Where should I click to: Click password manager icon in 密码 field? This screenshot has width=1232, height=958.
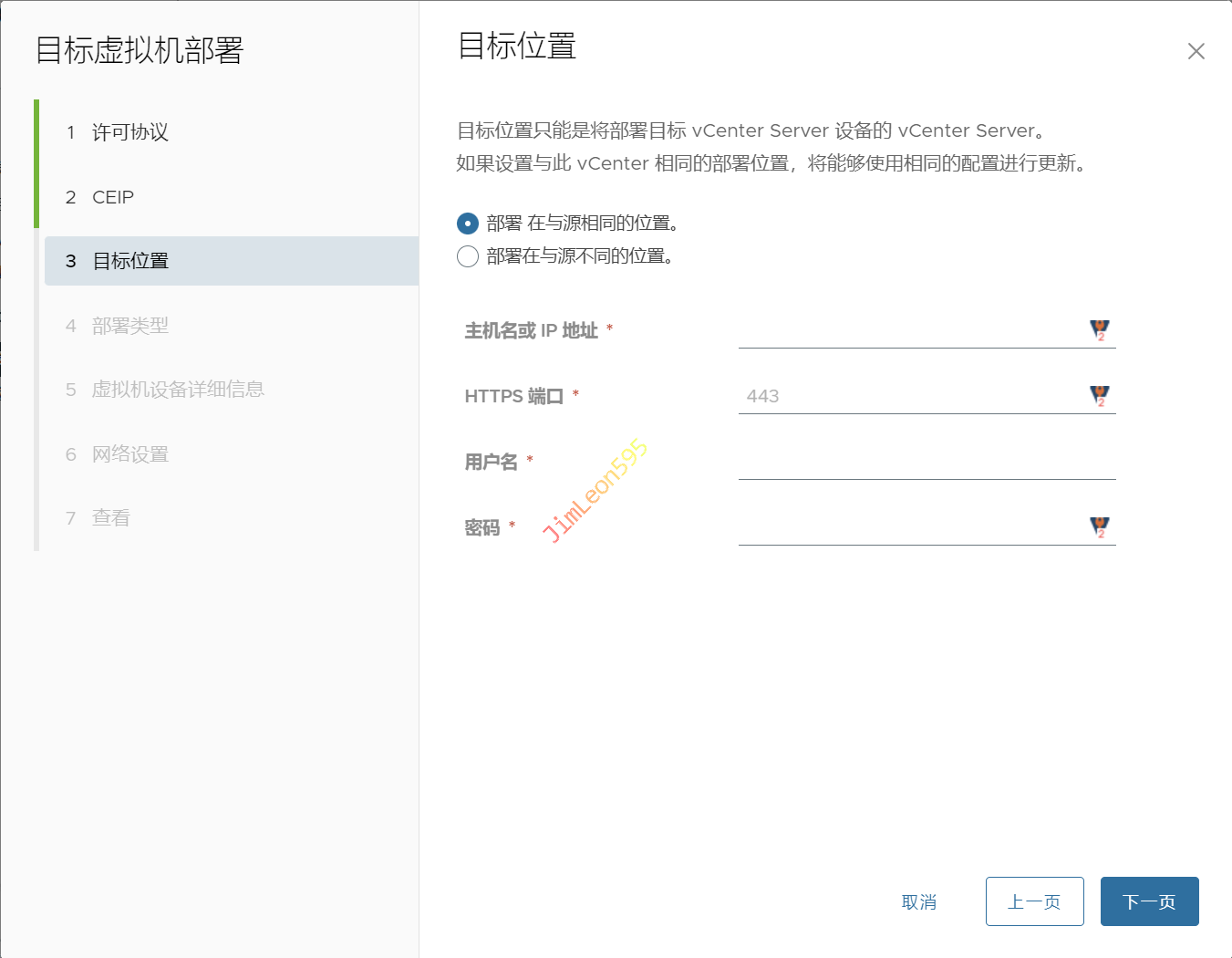coord(1100,527)
